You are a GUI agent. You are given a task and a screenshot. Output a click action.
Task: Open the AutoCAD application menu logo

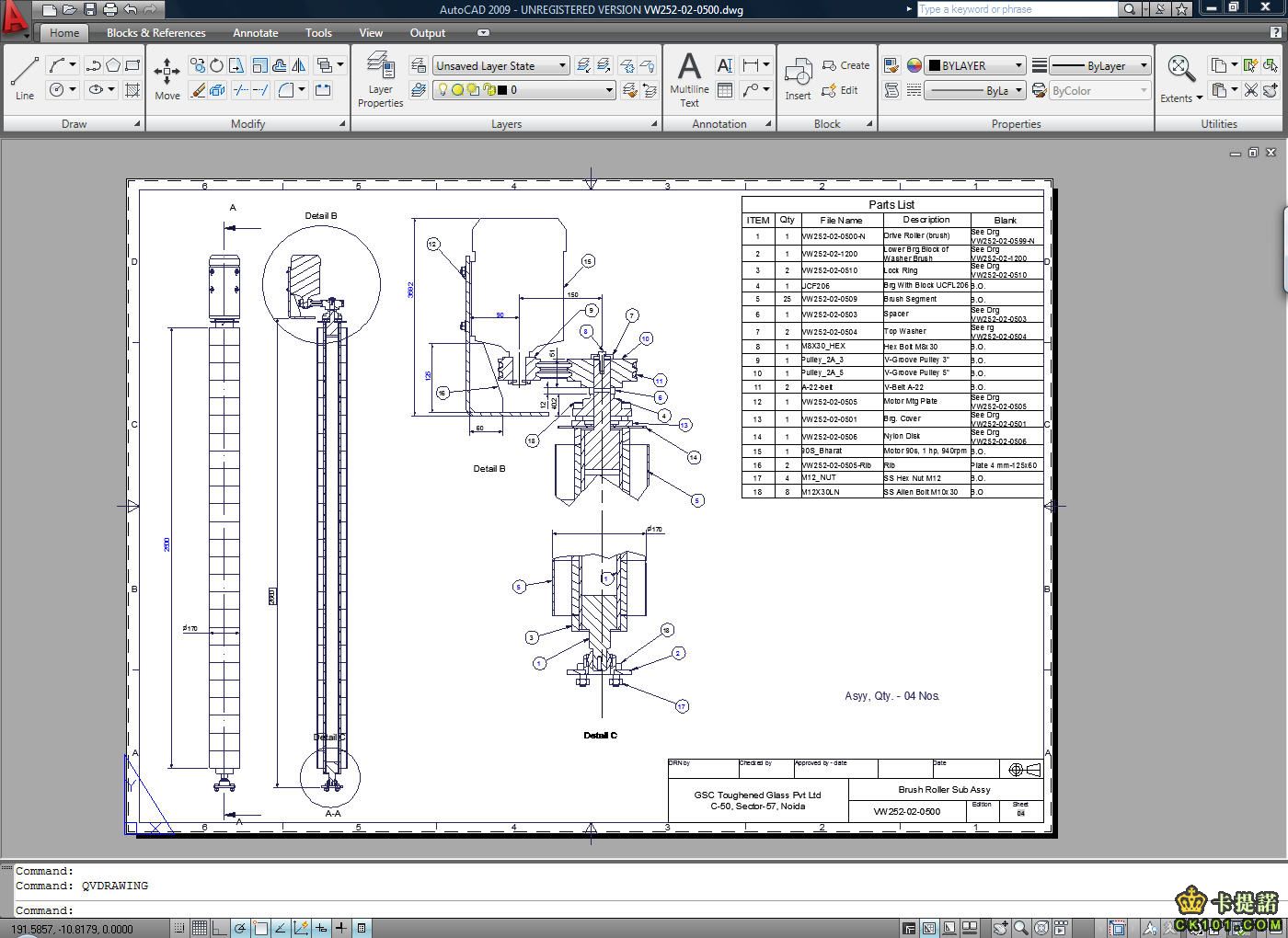14,18
